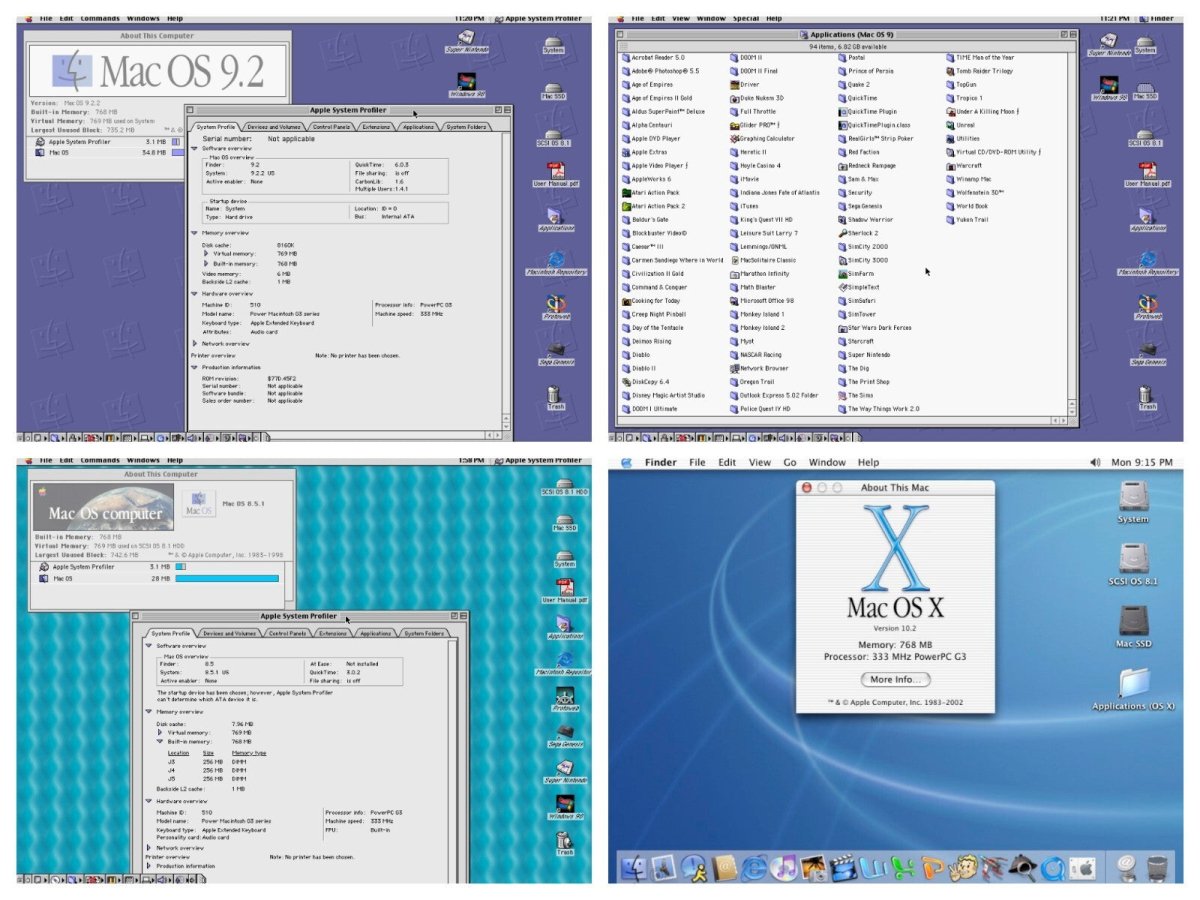Collapse Built-in memory in the Mac OS 8.5.1 profiler
The width and height of the screenshot is (1200, 900).
[160, 741]
